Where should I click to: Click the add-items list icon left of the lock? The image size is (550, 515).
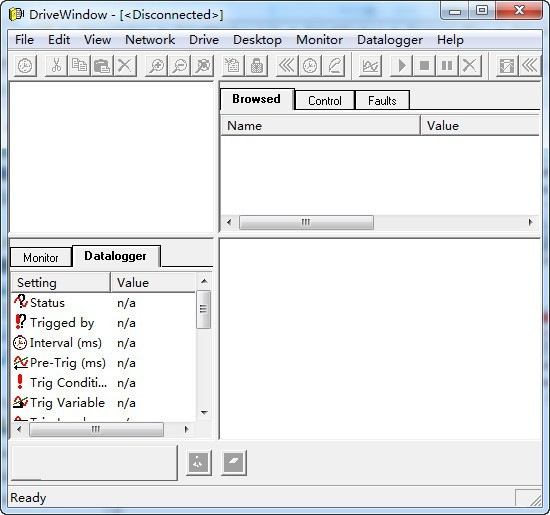(x=232, y=66)
